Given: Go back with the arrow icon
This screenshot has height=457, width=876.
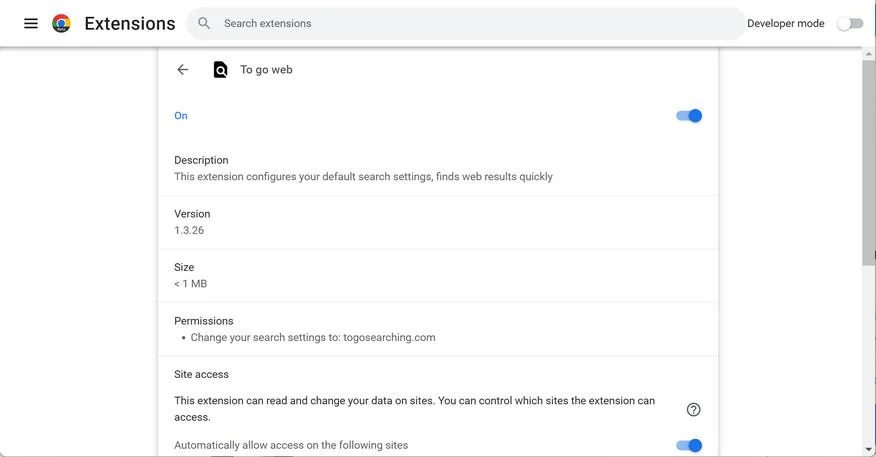Looking at the screenshot, I should point(183,70).
